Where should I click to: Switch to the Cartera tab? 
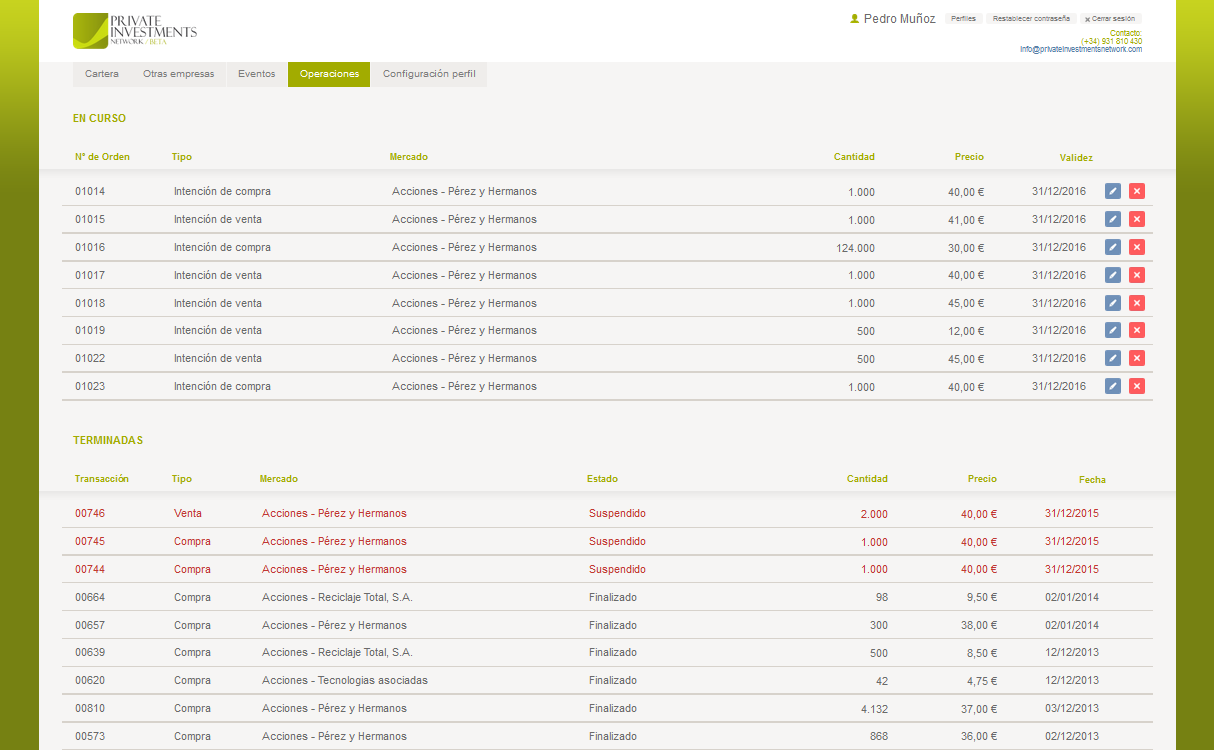[x=102, y=74]
